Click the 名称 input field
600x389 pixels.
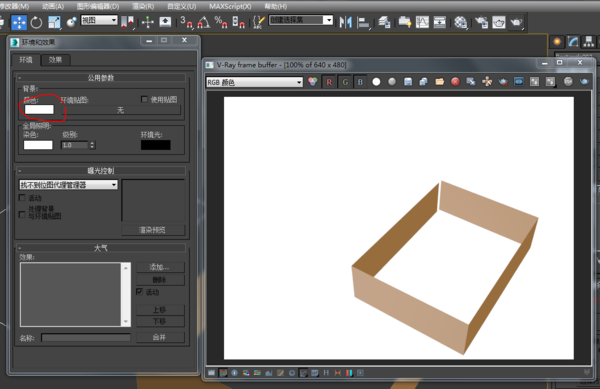tap(86, 337)
